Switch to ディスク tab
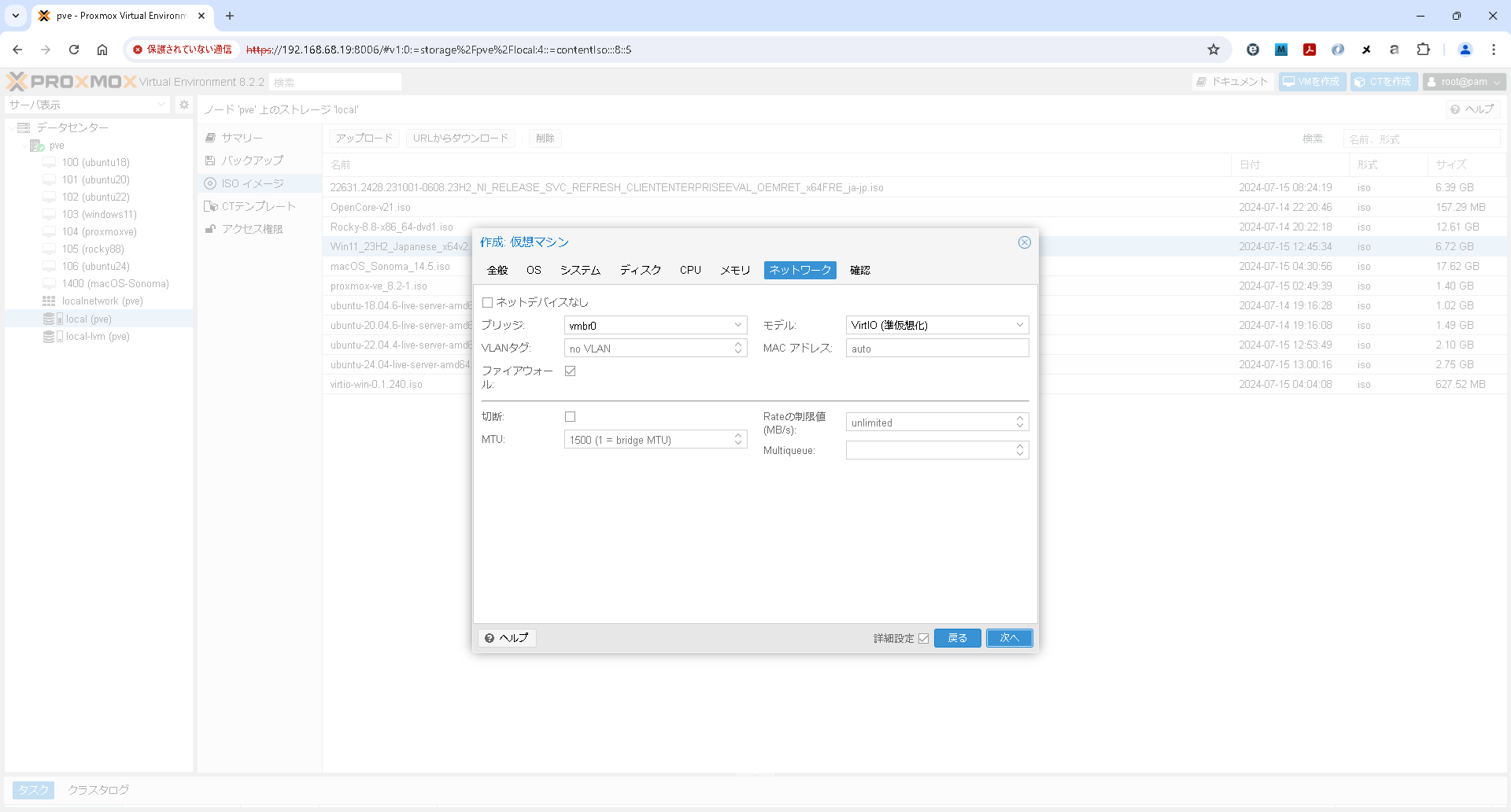The width and height of the screenshot is (1511, 812). [641, 270]
